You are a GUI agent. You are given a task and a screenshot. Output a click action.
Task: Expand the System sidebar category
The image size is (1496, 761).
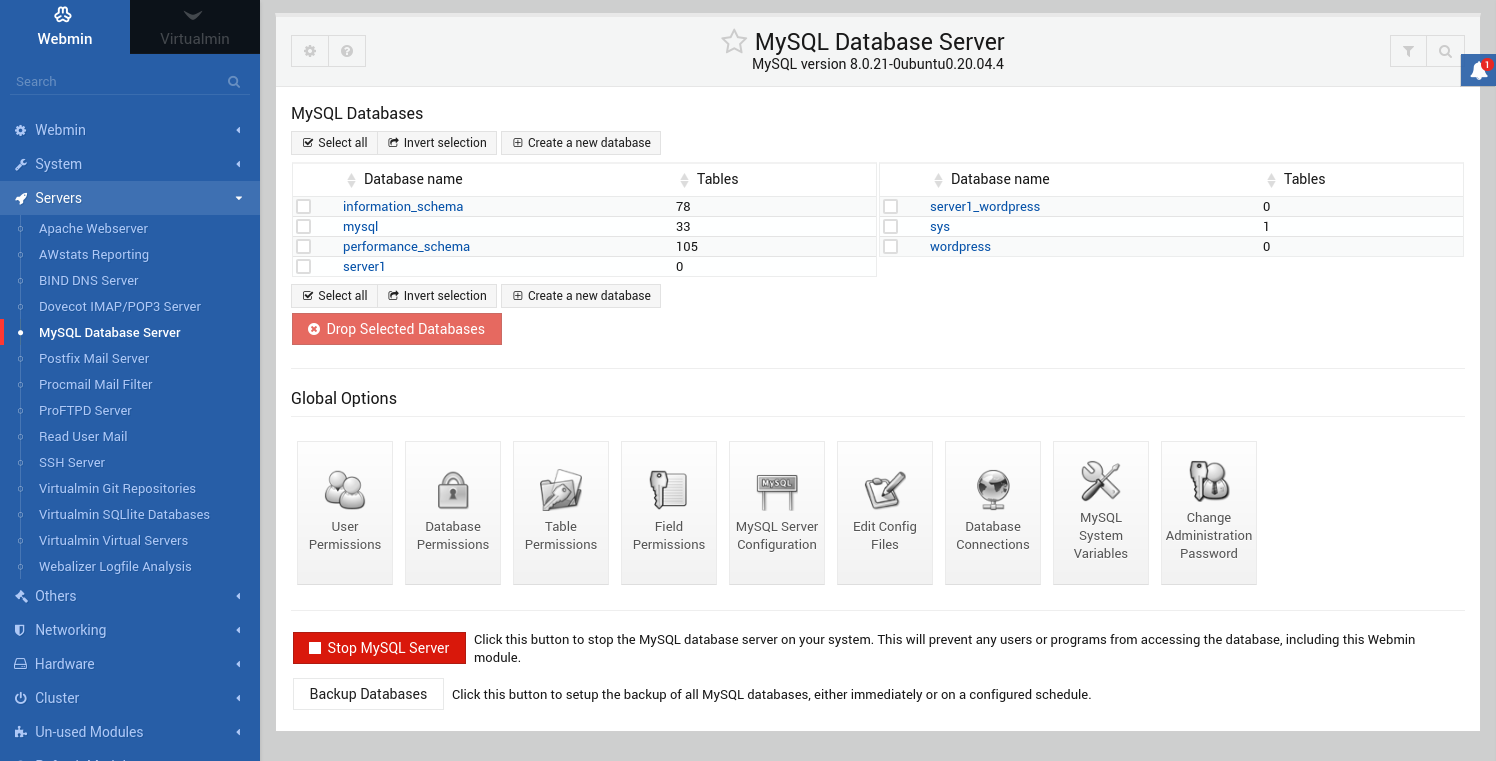pyautogui.click(x=130, y=164)
